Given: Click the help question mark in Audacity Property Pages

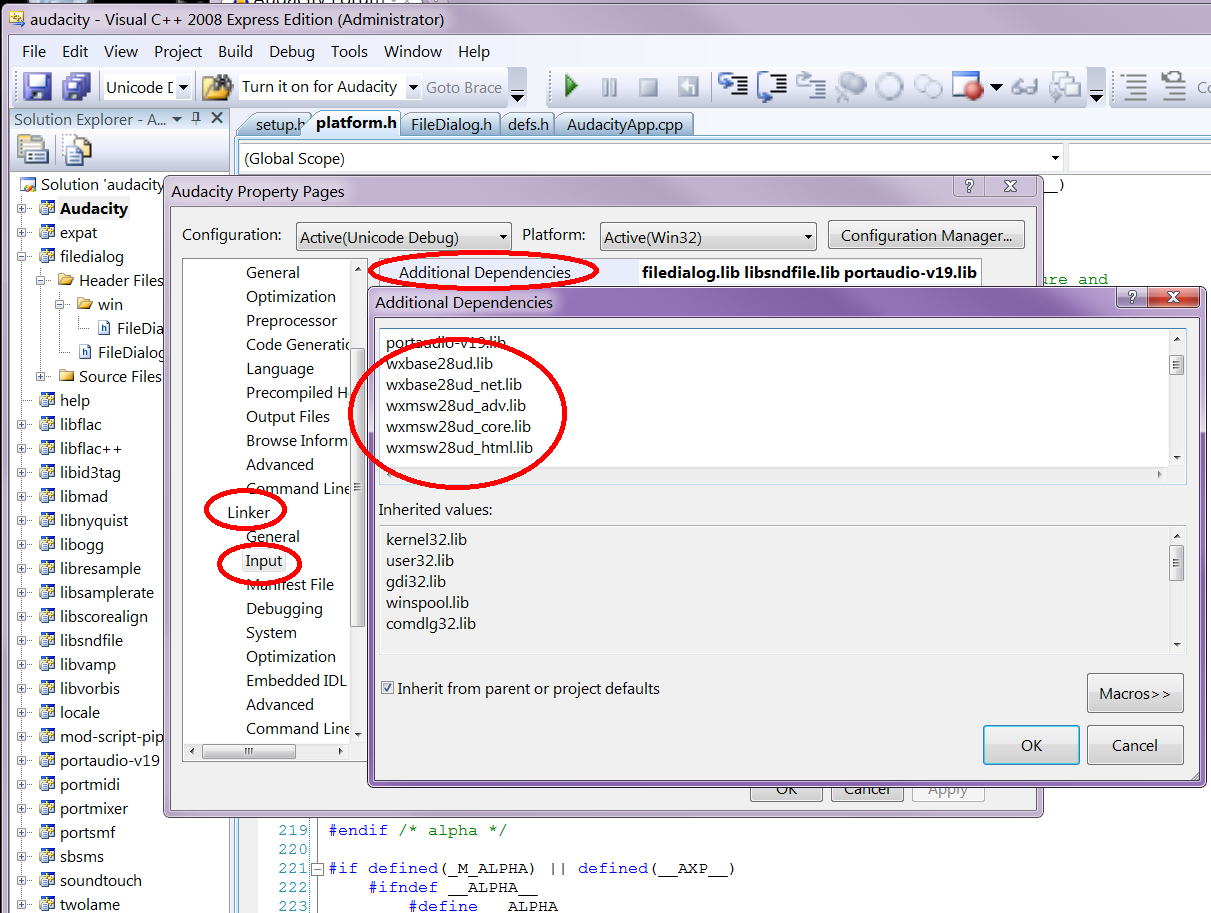Looking at the screenshot, I should tap(968, 187).
